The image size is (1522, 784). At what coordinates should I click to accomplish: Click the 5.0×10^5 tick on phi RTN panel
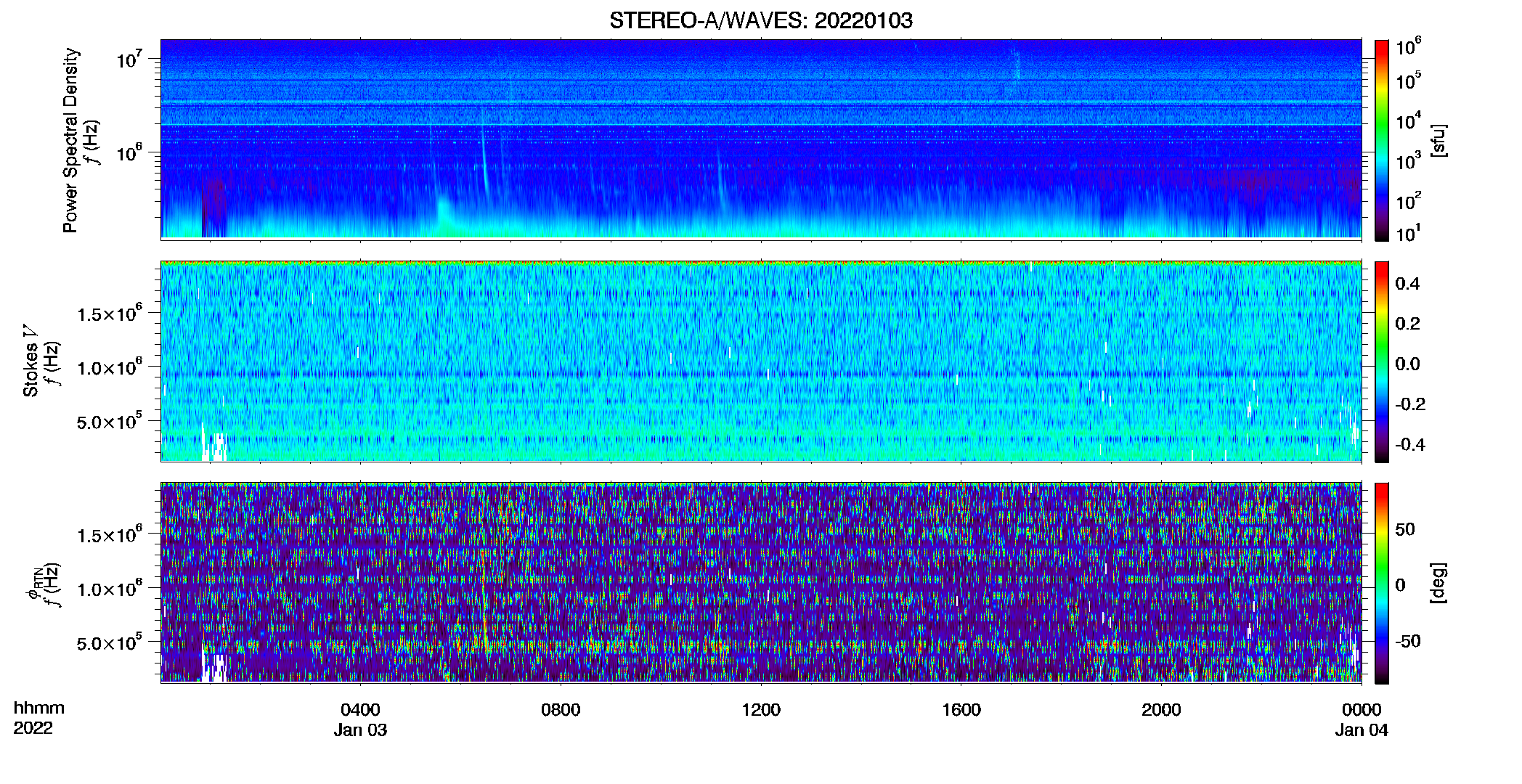[x=110, y=642]
